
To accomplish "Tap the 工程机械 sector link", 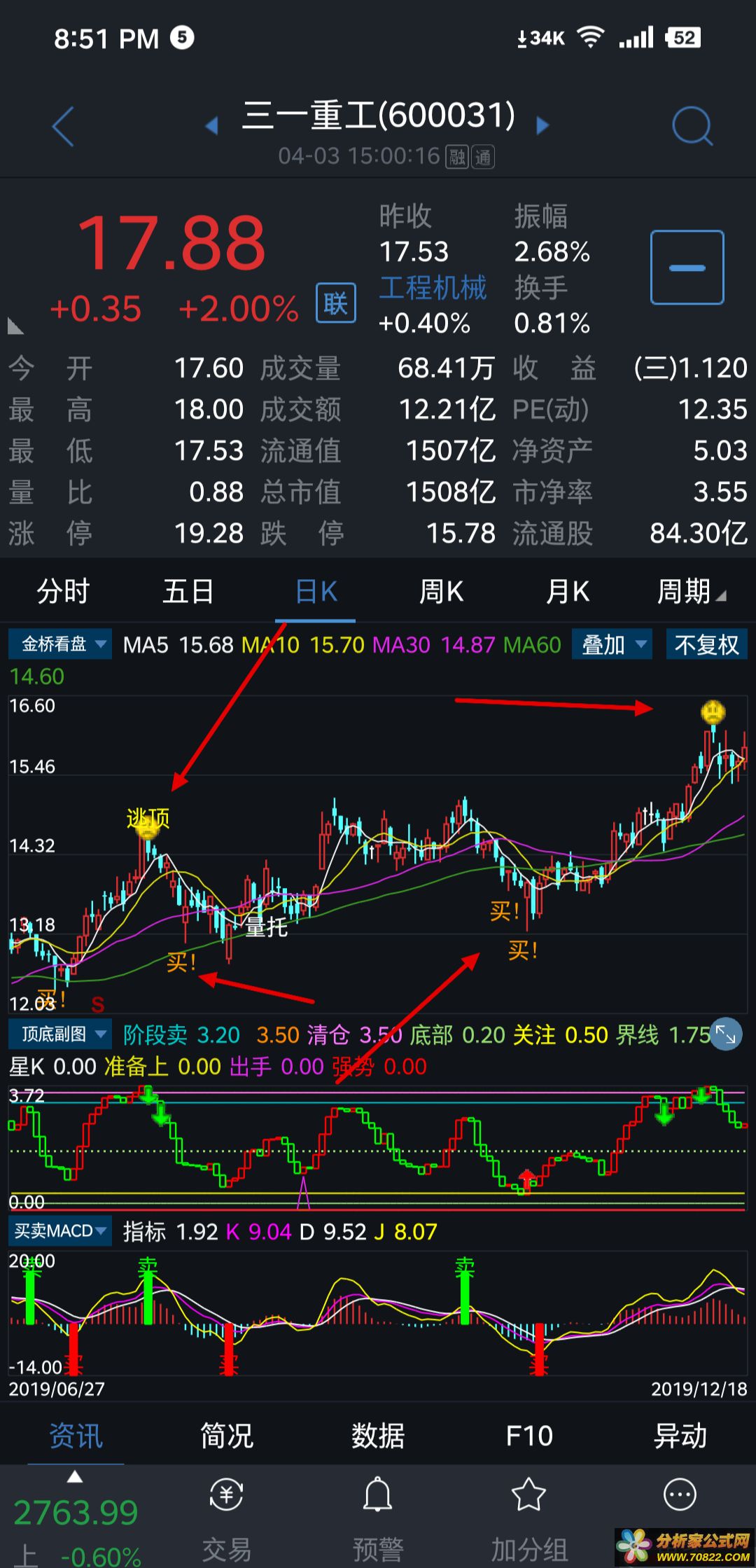I will coord(433,288).
